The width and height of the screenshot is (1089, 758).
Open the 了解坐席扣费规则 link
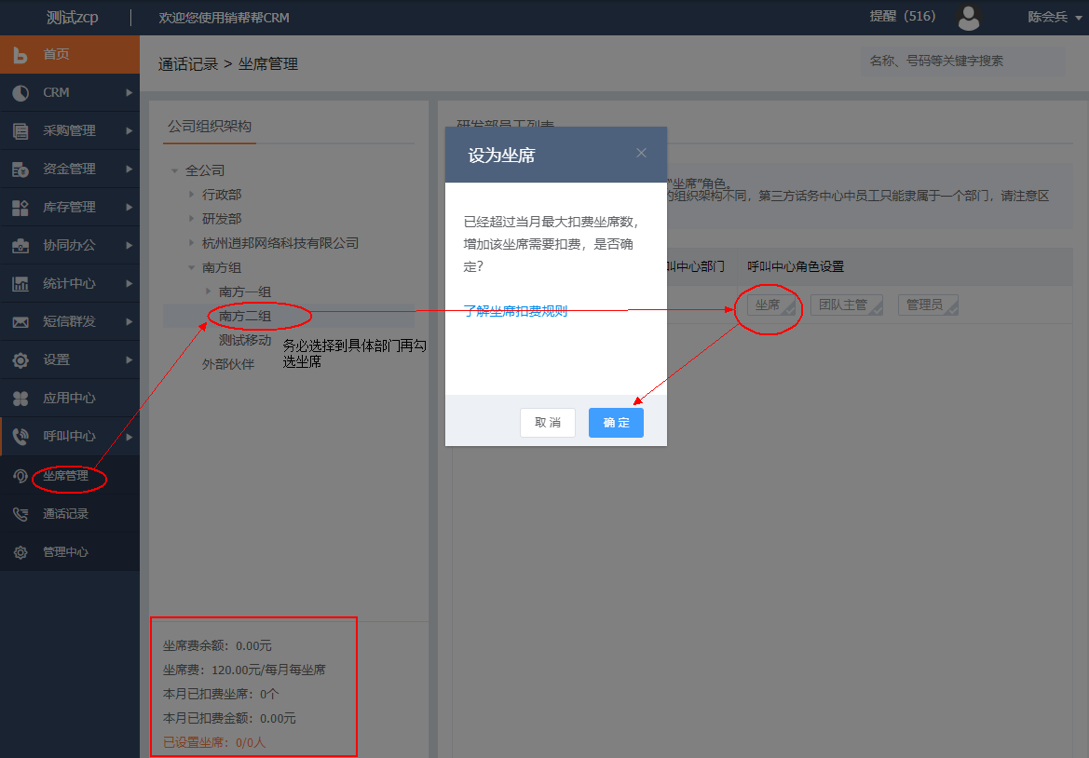click(x=515, y=311)
